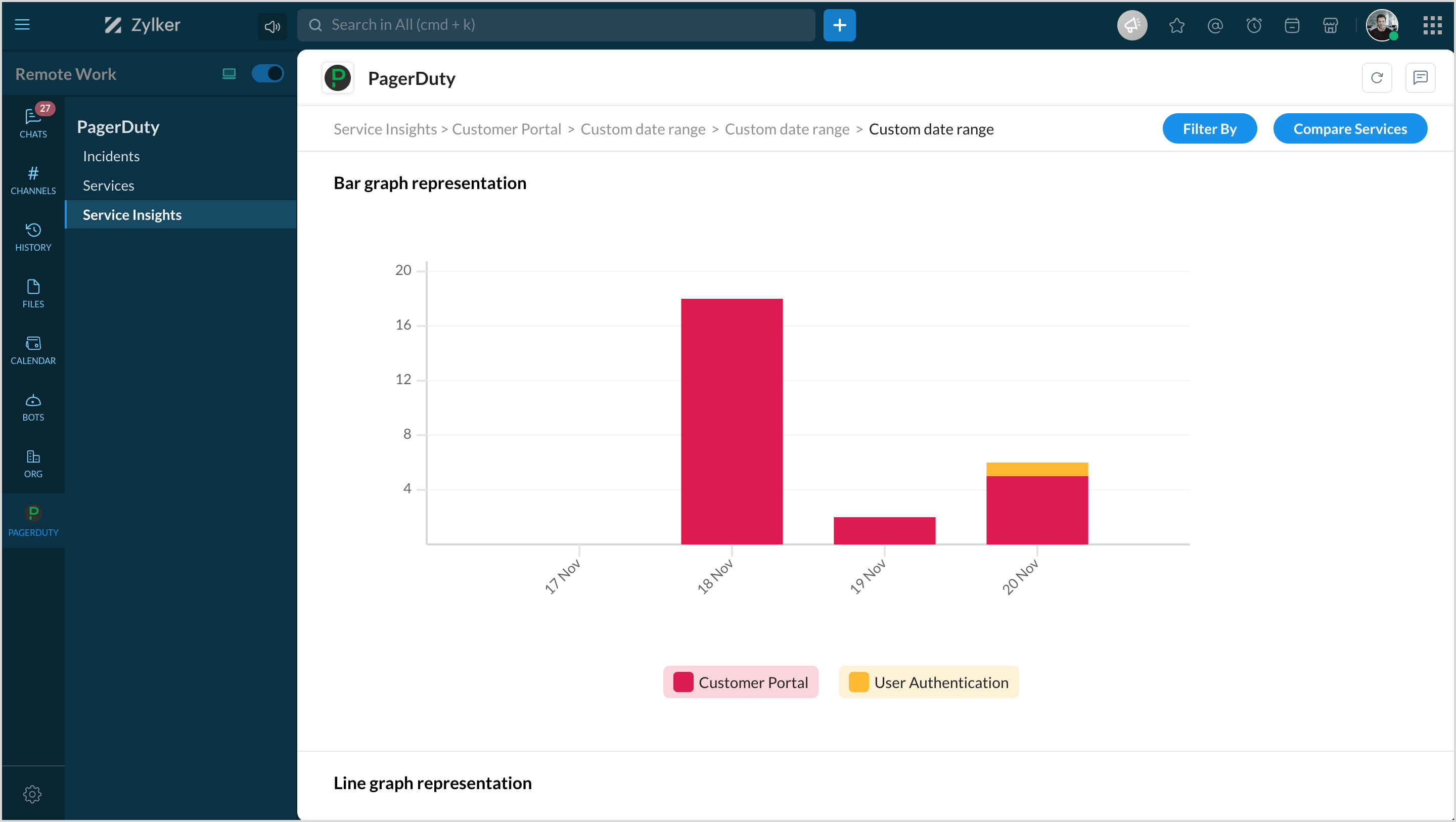Open top bar calendar icon
The height and width of the screenshot is (822, 1456).
coord(1292,25)
